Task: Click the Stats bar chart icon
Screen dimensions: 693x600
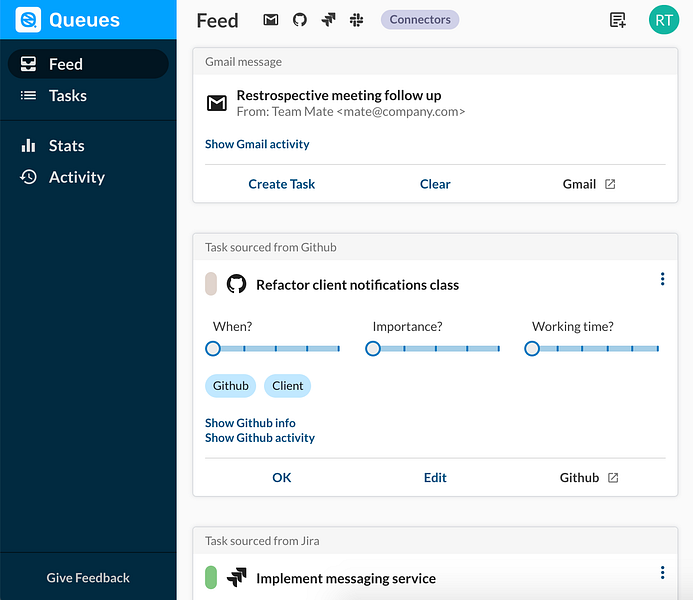Action: [28, 145]
